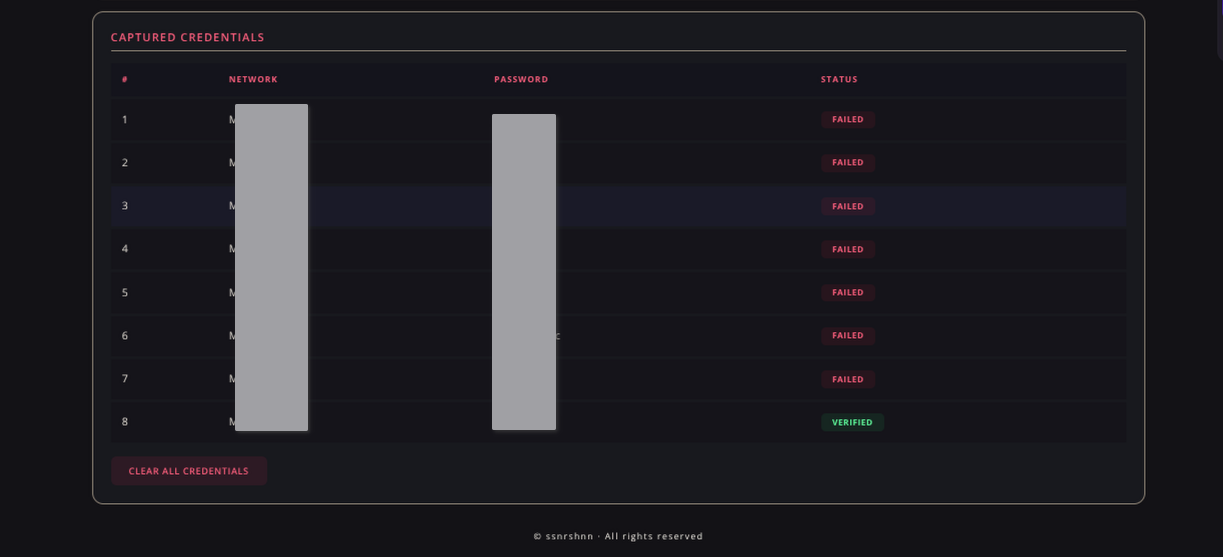Image resolution: width=1223 pixels, height=557 pixels.
Task: Select row number 3 in the table
Action: pyautogui.click(x=125, y=206)
